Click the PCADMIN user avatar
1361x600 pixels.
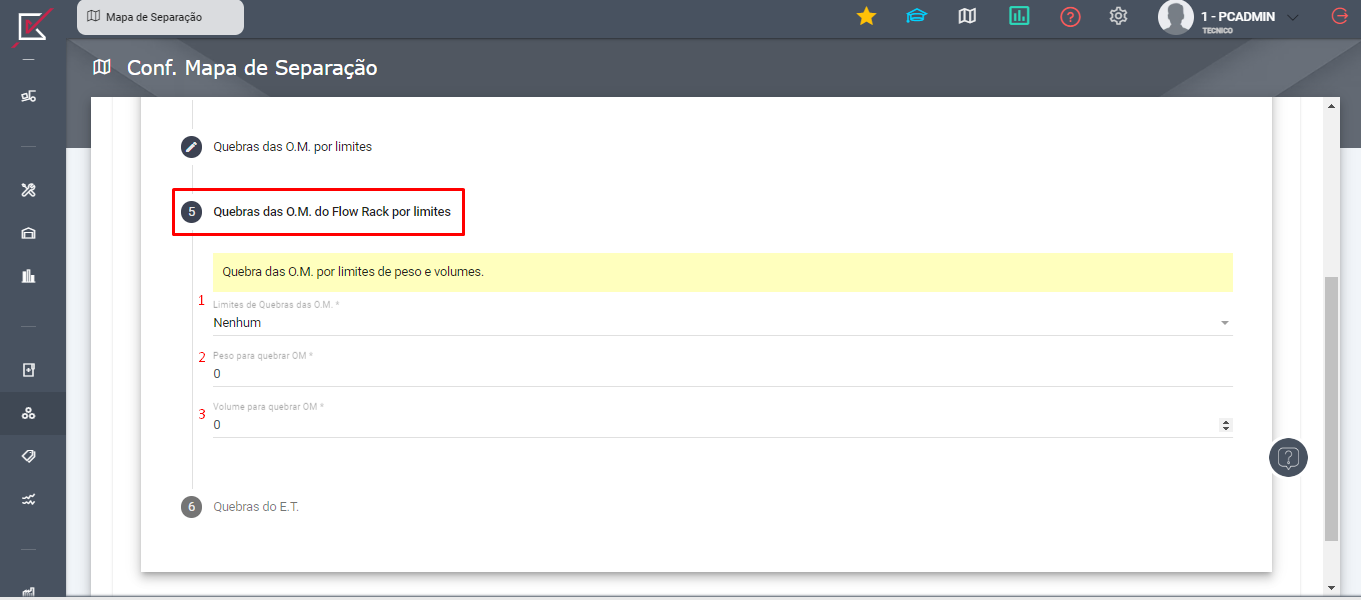click(x=1175, y=17)
